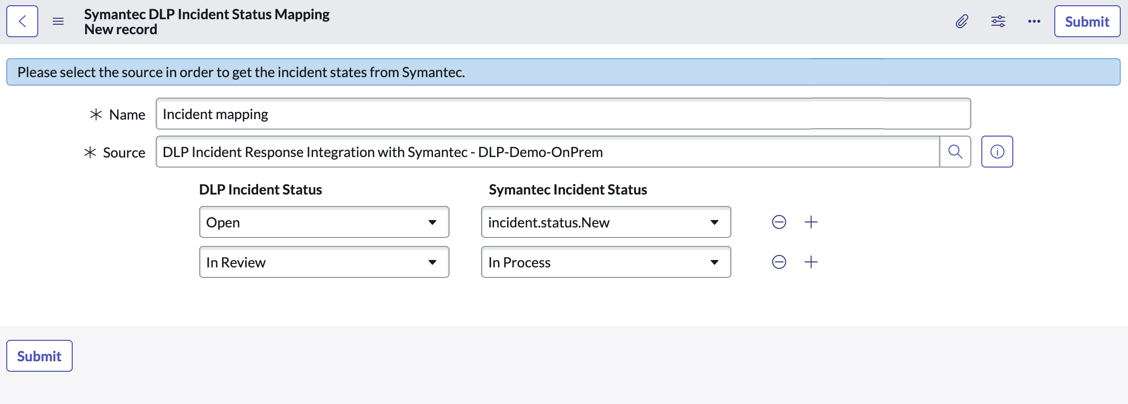Click the Symantec Incident Status column header
1128x404 pixels.
(568, 190)
